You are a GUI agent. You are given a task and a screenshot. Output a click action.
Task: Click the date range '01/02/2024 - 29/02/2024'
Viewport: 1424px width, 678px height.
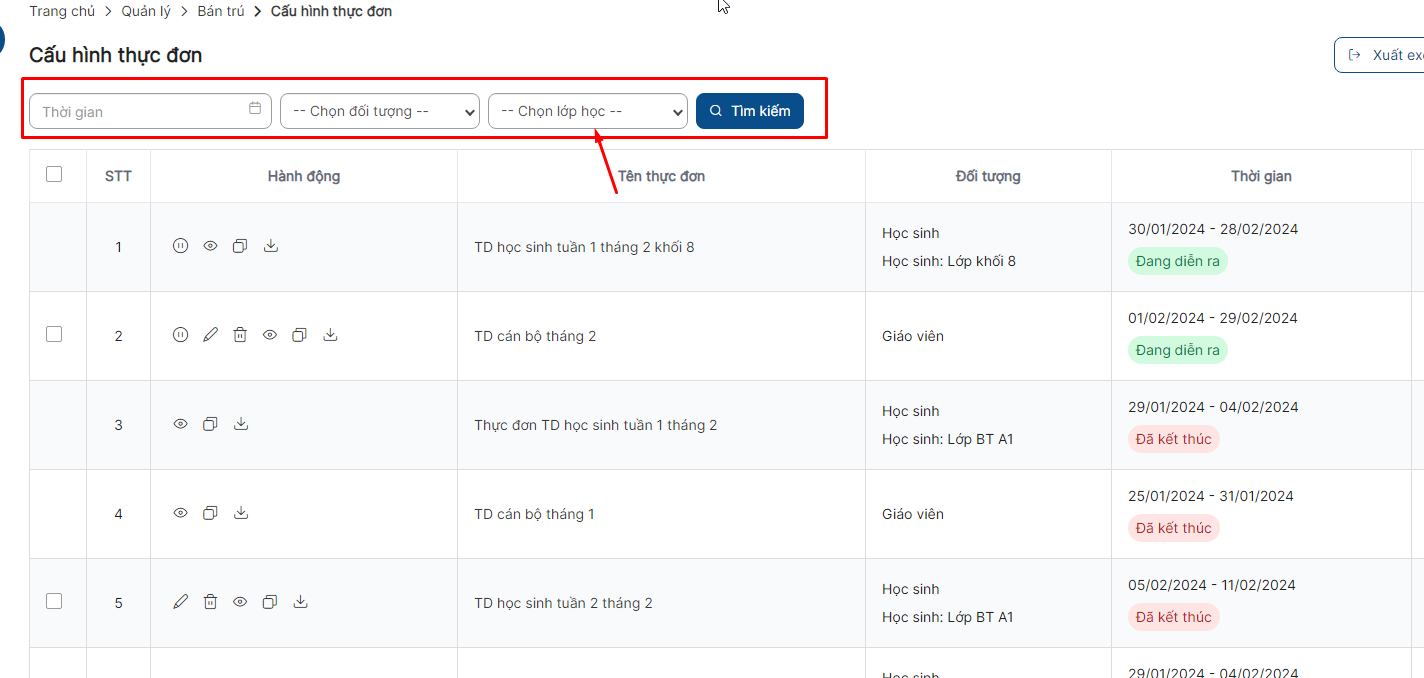pos(1213,318)
